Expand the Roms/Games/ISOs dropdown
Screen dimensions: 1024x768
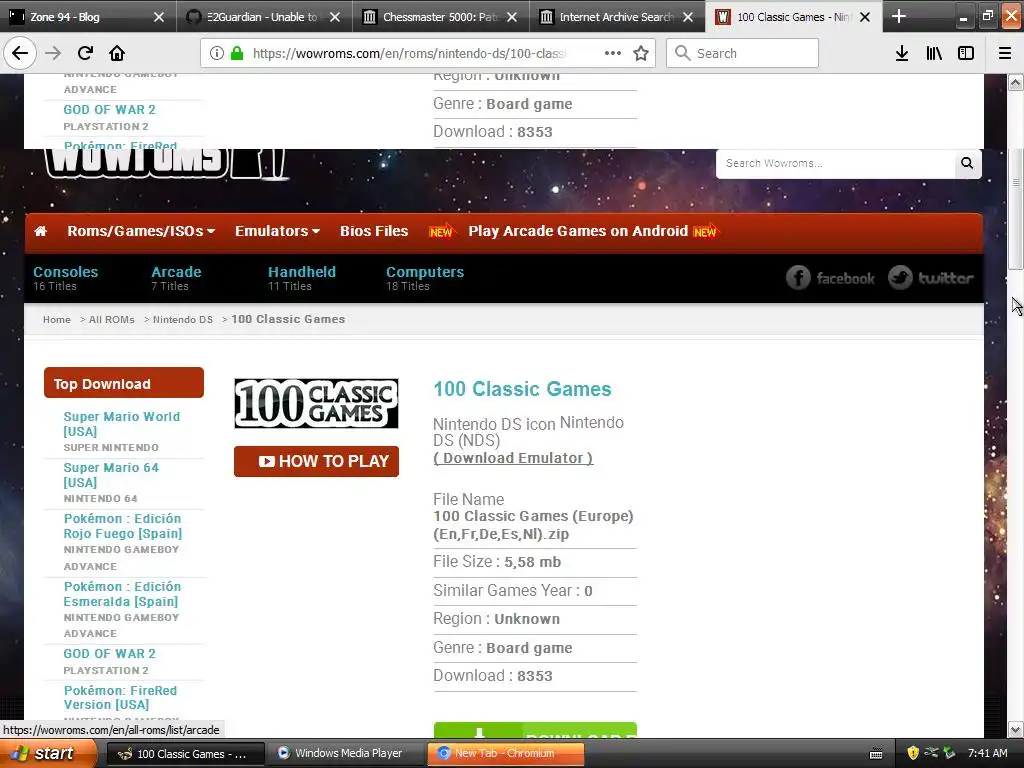coord(141,231)
